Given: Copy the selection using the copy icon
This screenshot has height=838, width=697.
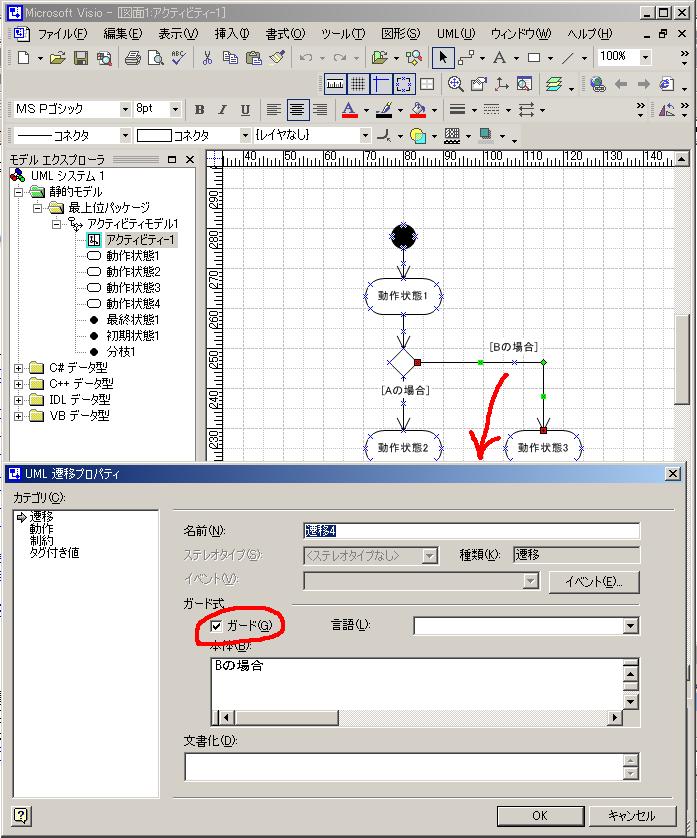Looking at the screenshot, I should [x=230, y=58].
